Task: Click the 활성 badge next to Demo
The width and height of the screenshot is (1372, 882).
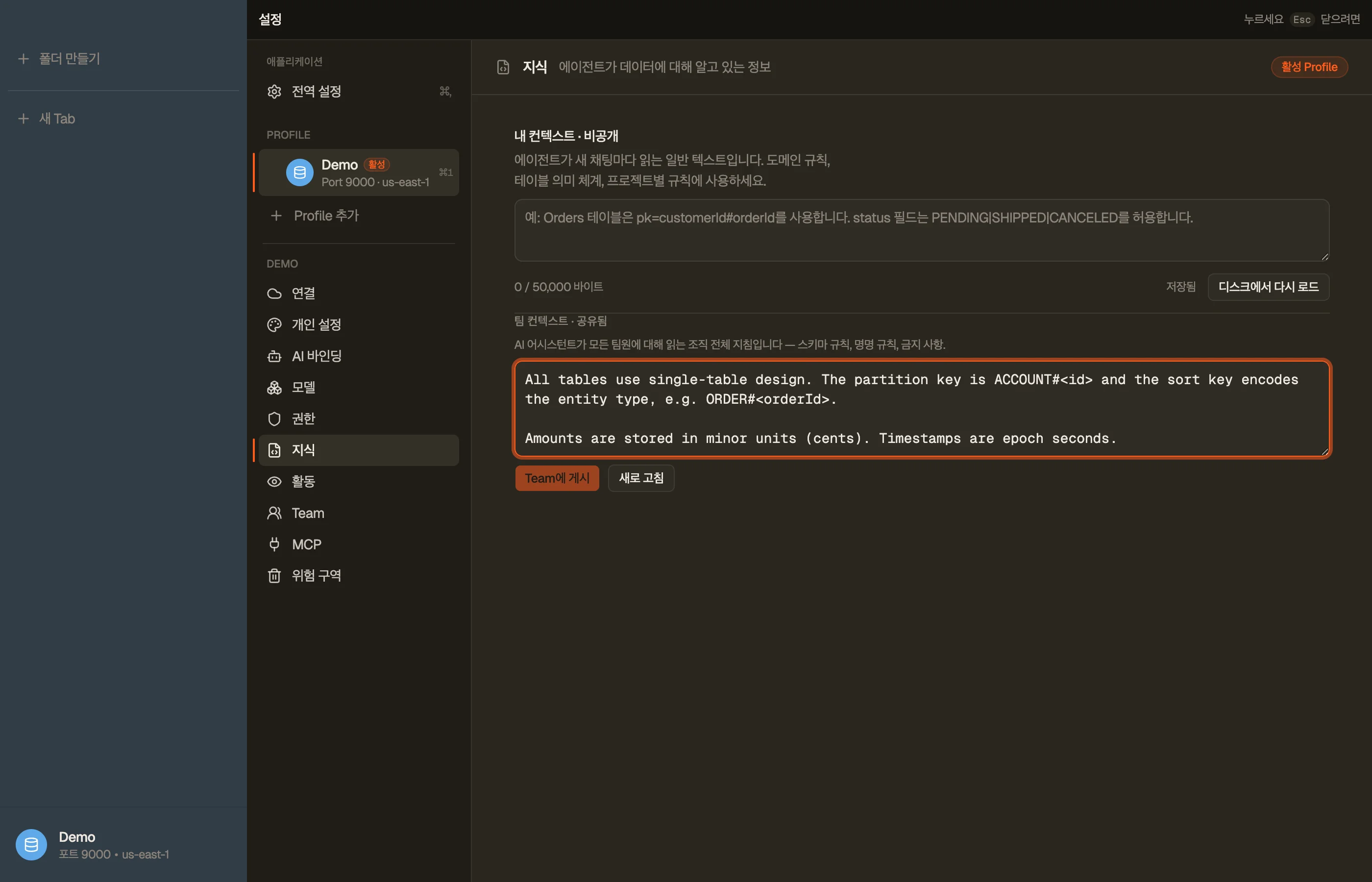Action: pos(377,165)
